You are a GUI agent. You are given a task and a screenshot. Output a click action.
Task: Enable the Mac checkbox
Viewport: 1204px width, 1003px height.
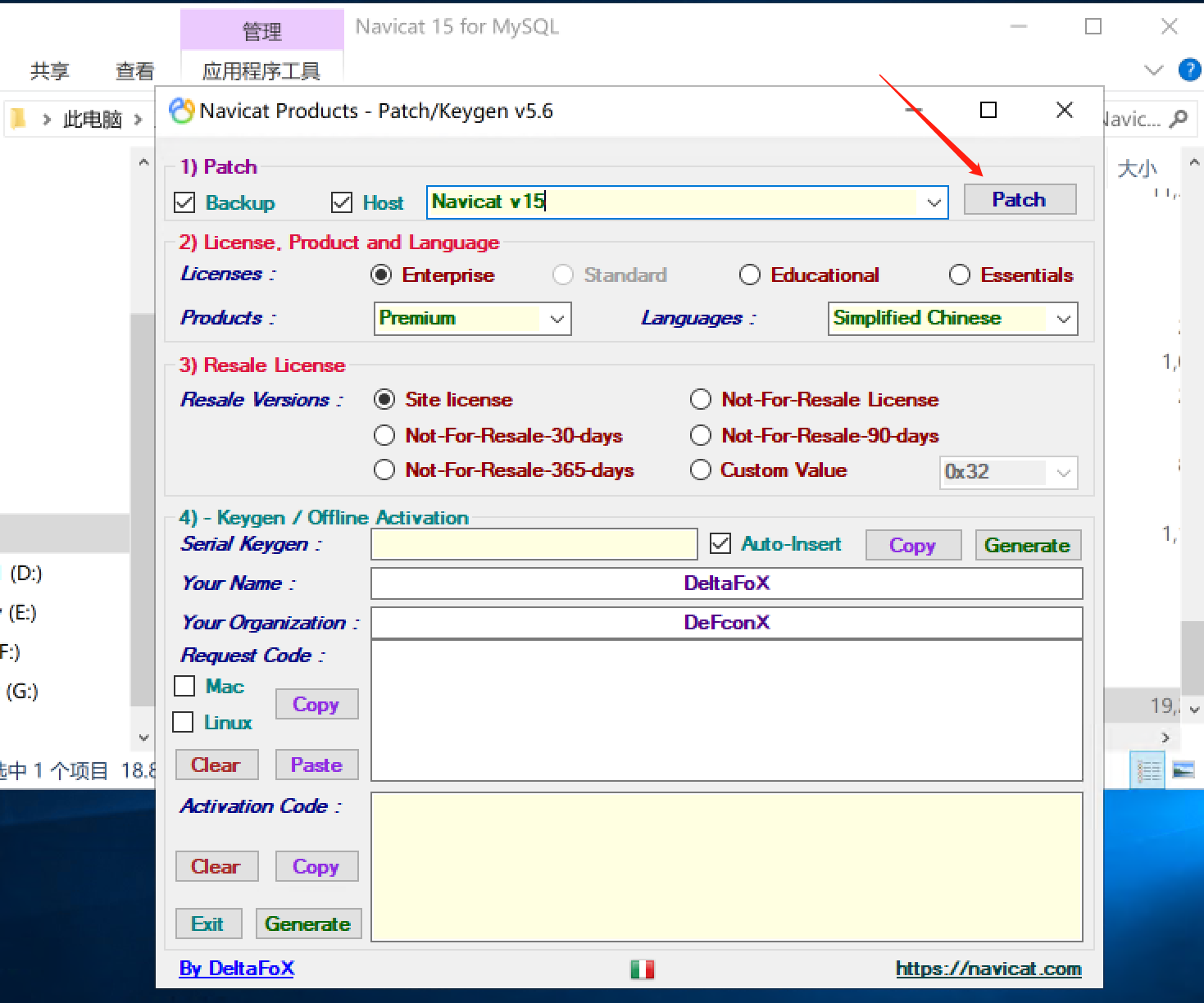[184, 686]
